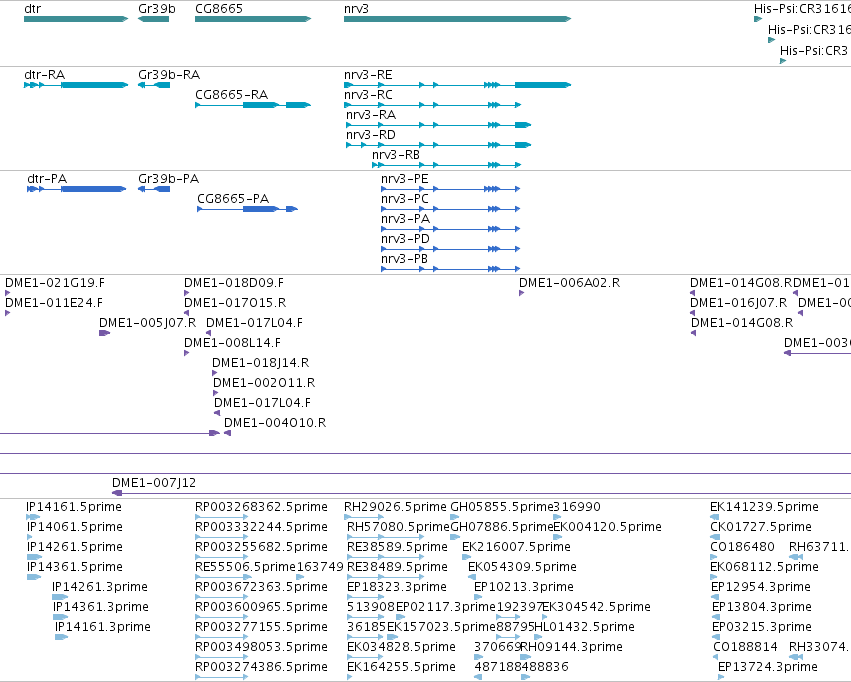This screenshot has width=851, height=682.
Task: Click the DME1-007J12 BAC label
Action: [x=154, y=483]
